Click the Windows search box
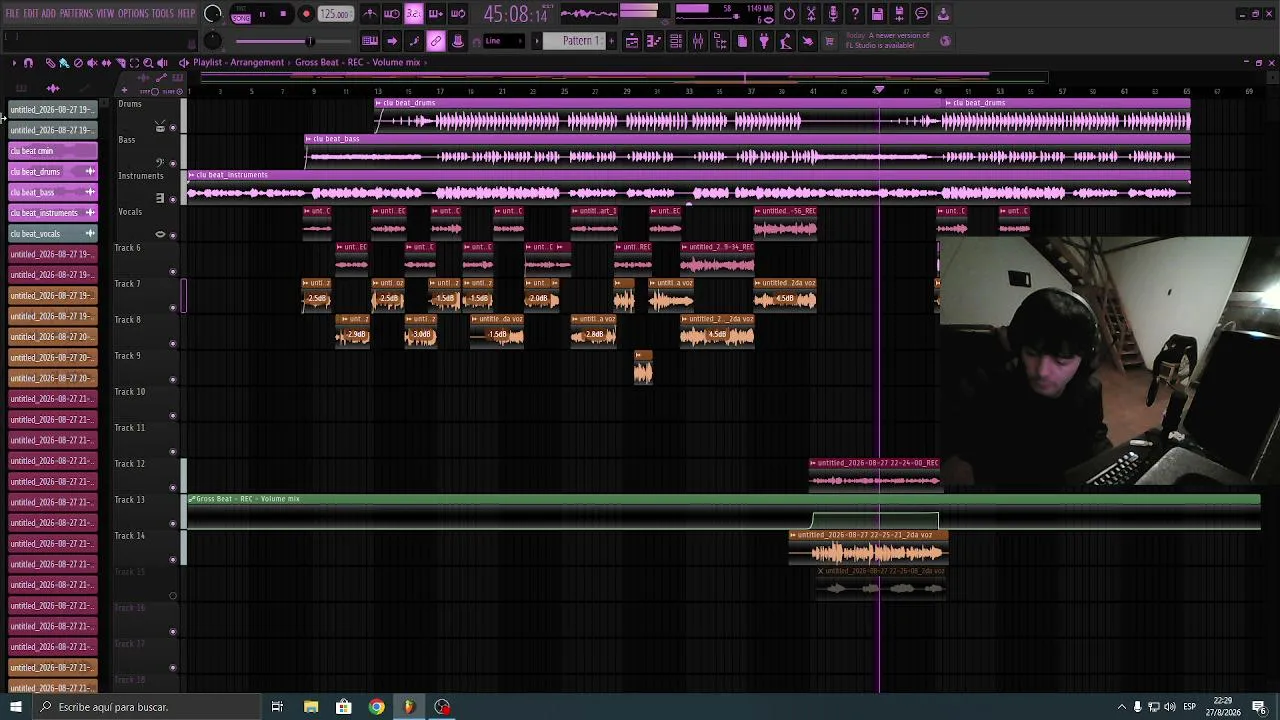The width and height of the screenshot is (1280, 720). point(147,707)
